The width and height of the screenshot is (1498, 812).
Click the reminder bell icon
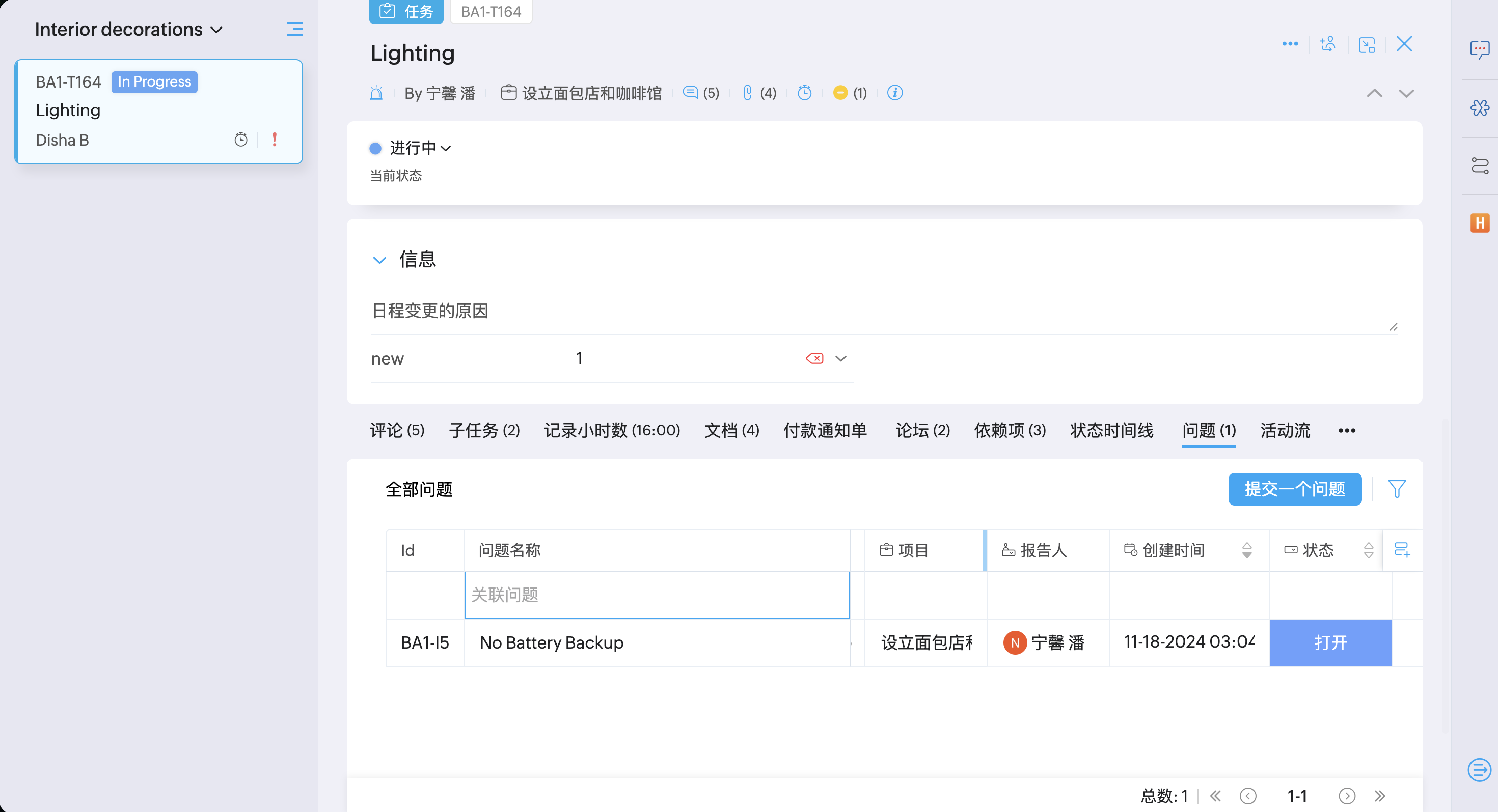pyautogui.click(x=376, y=93)
